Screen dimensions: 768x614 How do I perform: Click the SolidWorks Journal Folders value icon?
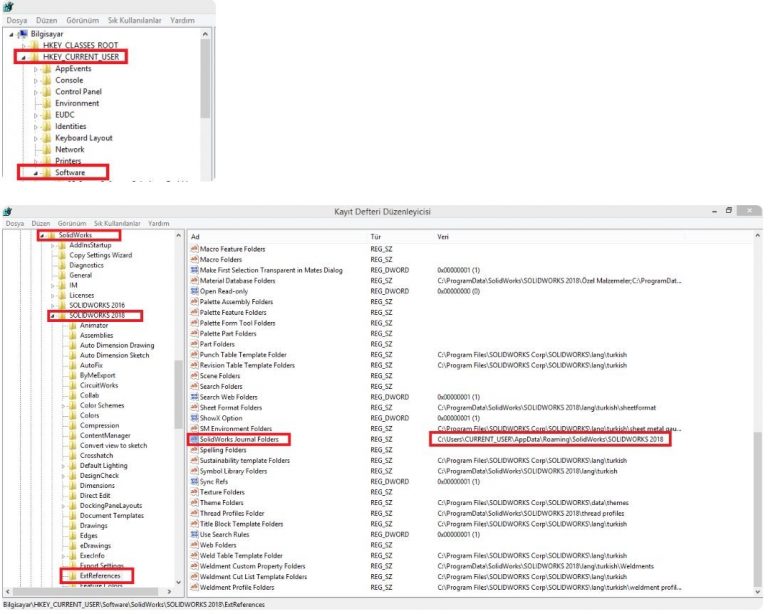tap(194, 439)
